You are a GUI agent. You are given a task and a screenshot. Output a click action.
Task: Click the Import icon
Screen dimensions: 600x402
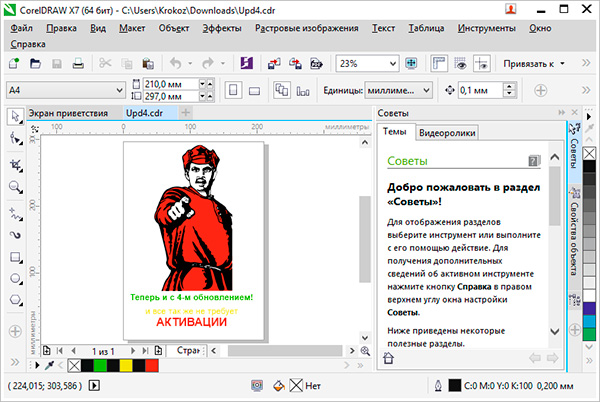[x=274, y=63]
